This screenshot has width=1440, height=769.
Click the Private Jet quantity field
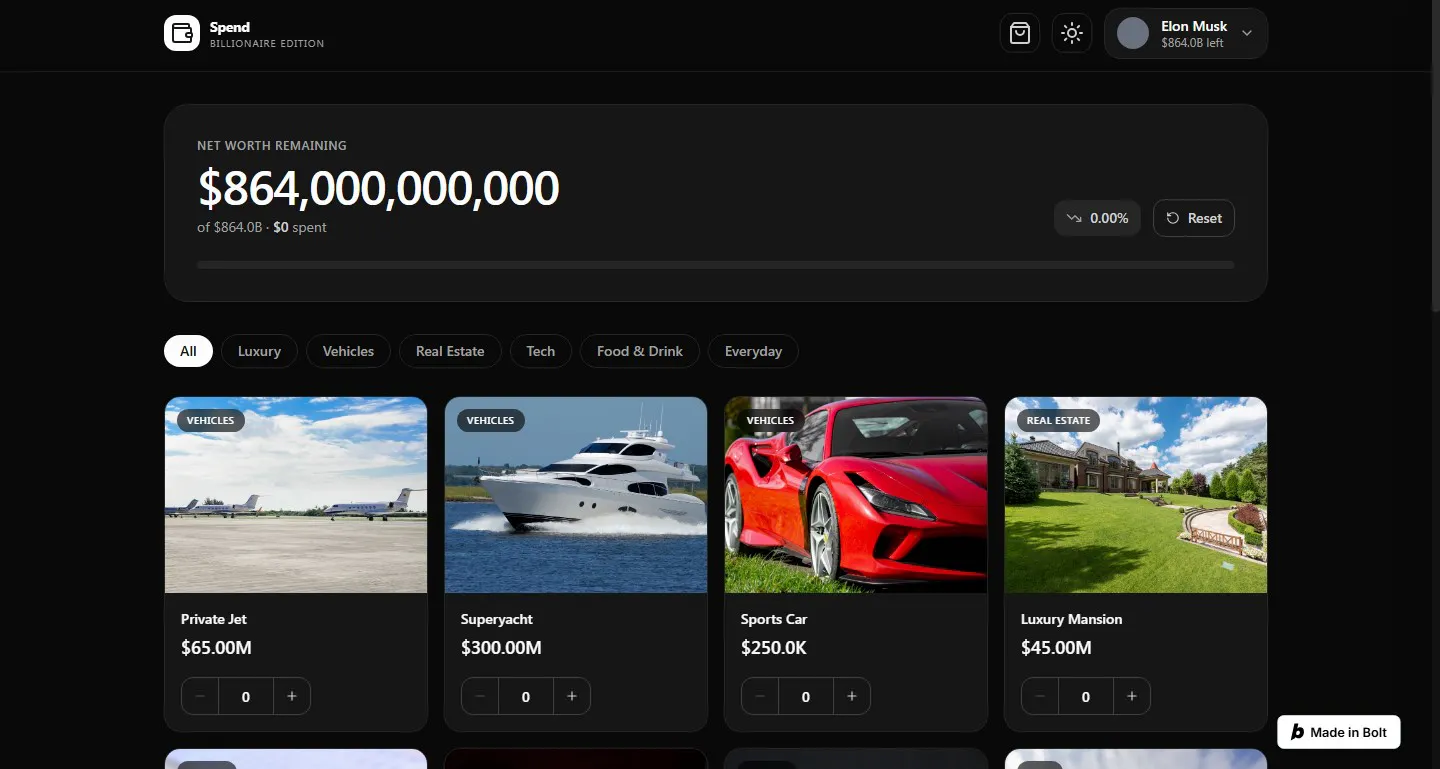[x=246, y=696]
